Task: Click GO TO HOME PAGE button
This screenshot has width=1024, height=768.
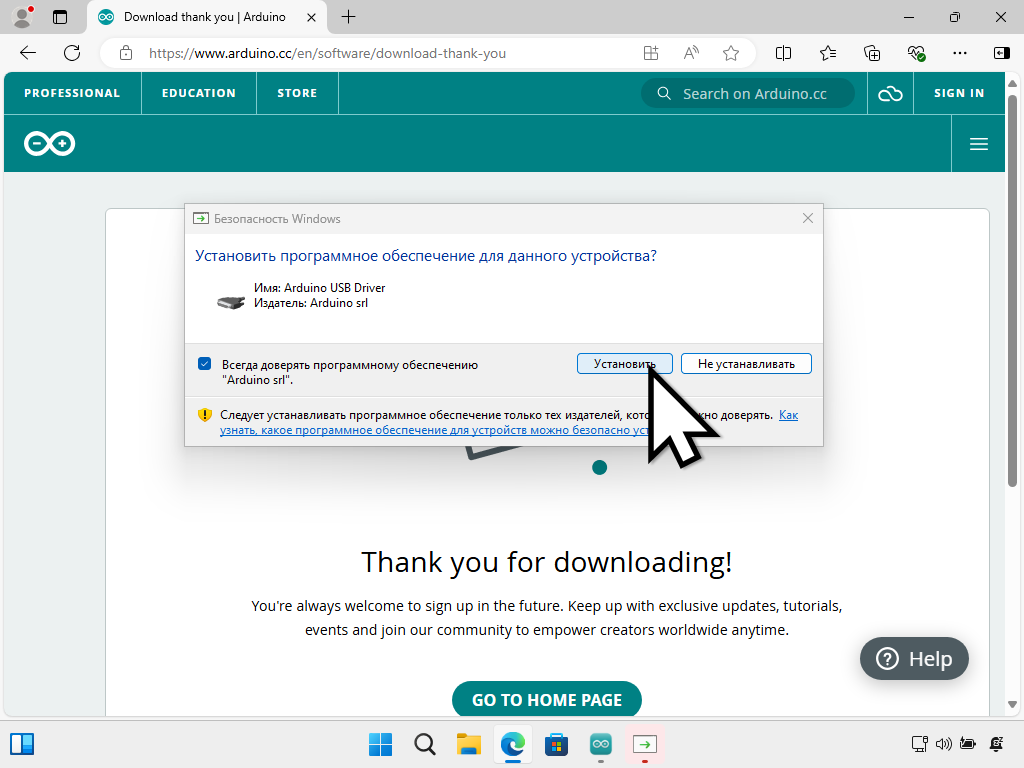Action: 547,699
